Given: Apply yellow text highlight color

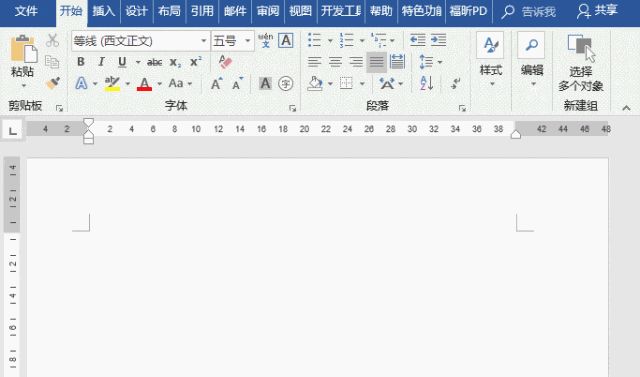Looking at the screenshot, I should (x=112, y=84).
